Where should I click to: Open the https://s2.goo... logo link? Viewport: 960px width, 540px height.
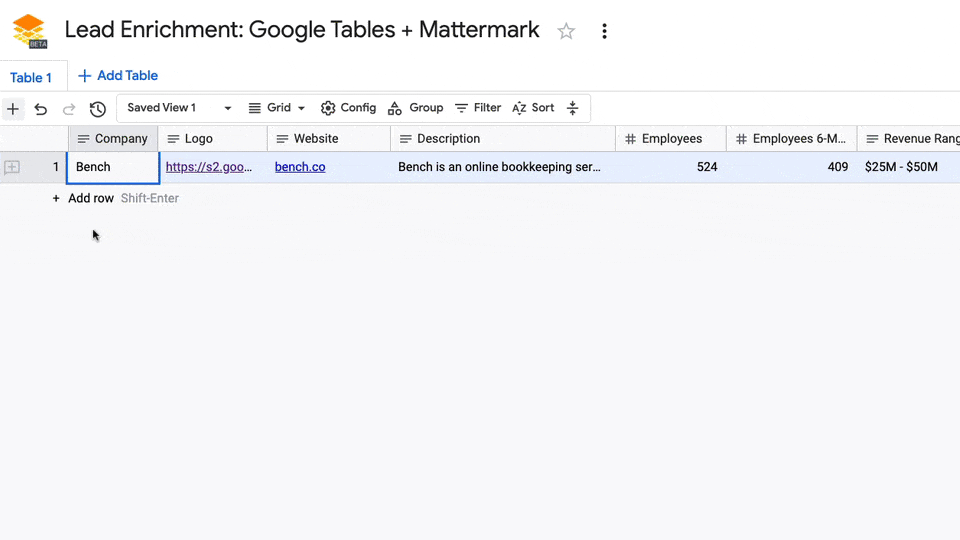pos(209,167)
